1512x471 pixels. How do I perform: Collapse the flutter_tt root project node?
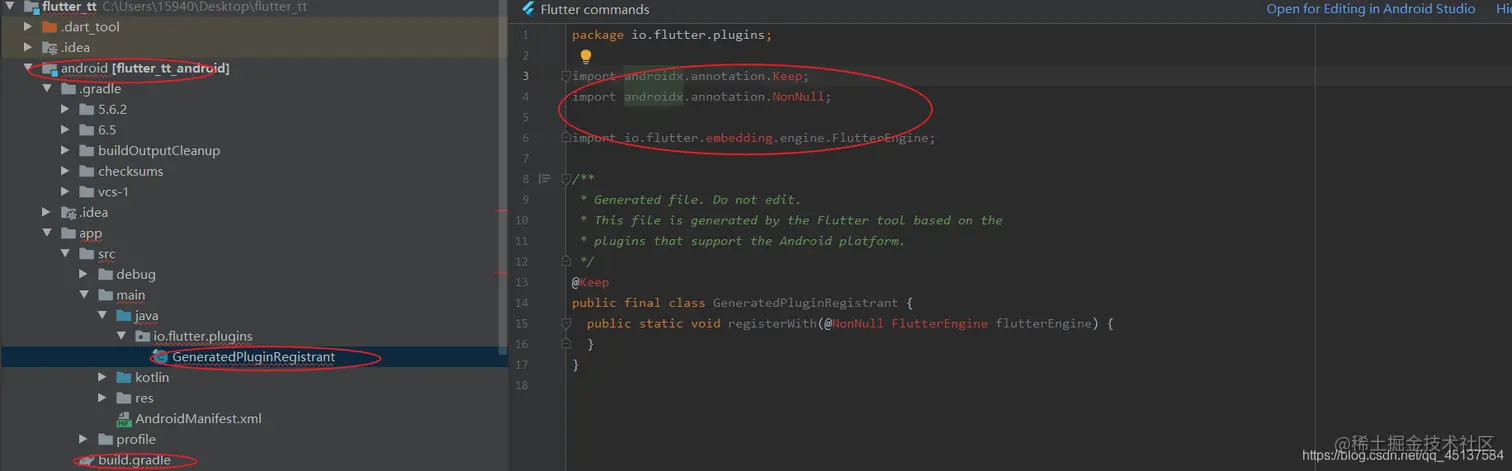point(10,6)
